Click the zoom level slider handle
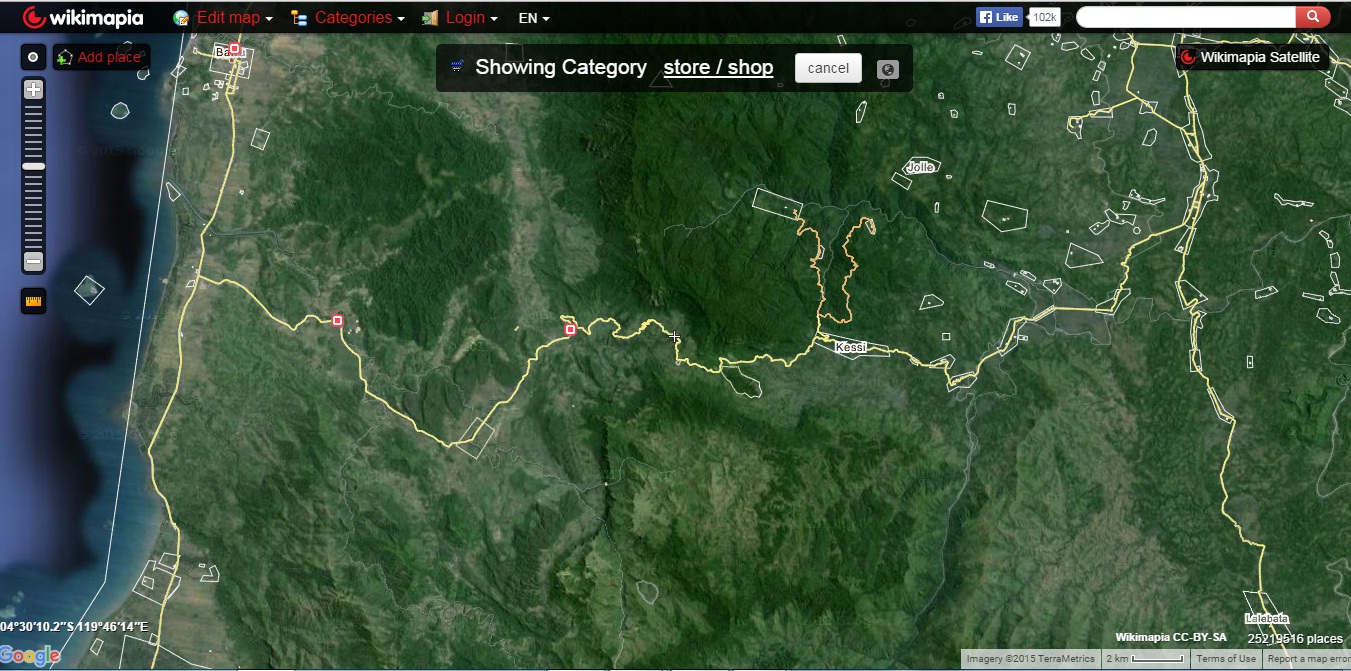Screen dimensions: 1351x671 [33, 166]
